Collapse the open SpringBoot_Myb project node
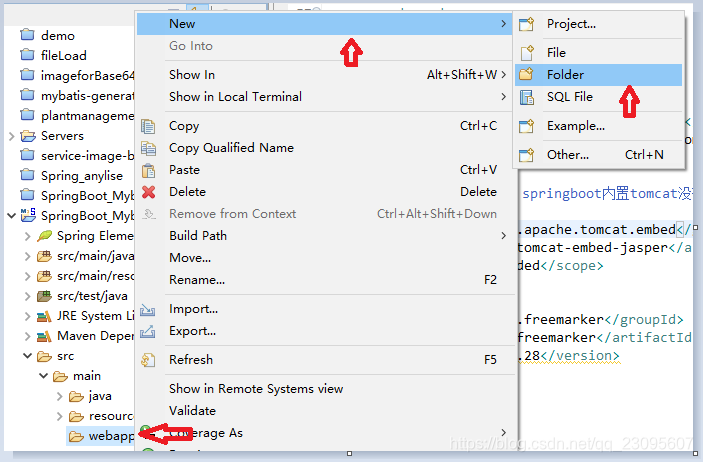703x462 pixels. point(12,216)
